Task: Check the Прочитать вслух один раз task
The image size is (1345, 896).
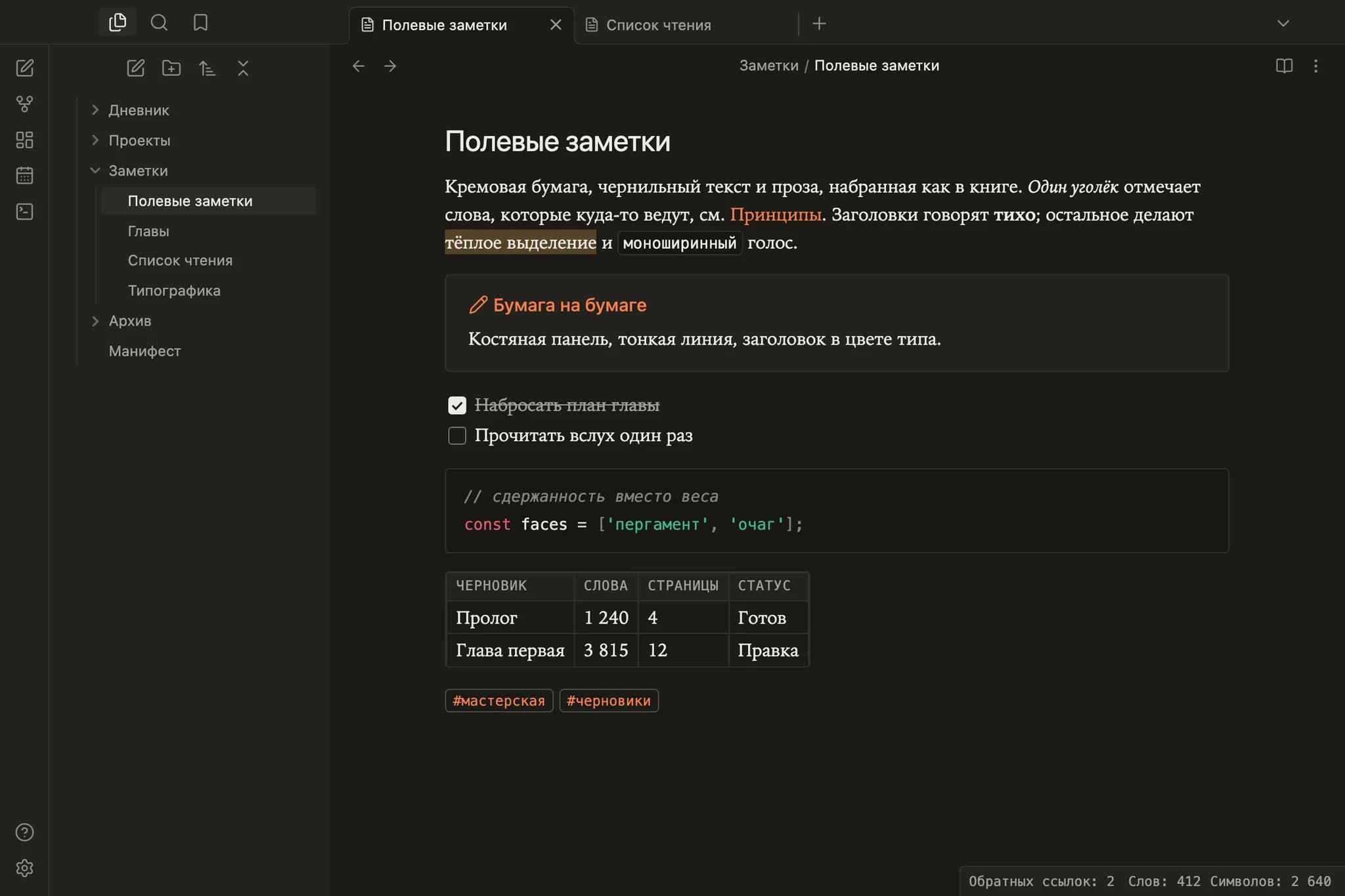Action: click(x=457, y=435)
